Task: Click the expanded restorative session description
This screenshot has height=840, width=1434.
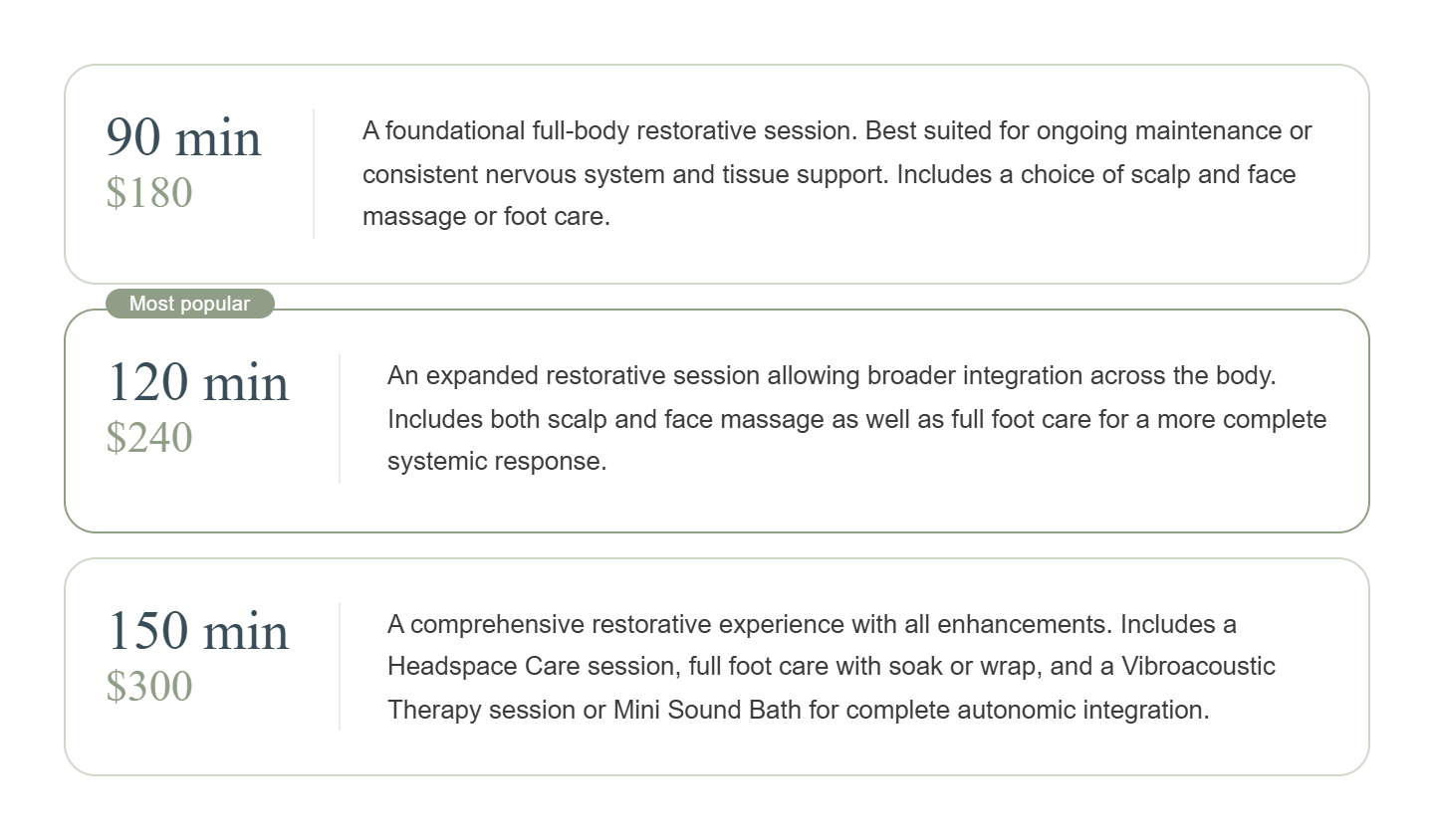Action: click(x=857, y=418)
